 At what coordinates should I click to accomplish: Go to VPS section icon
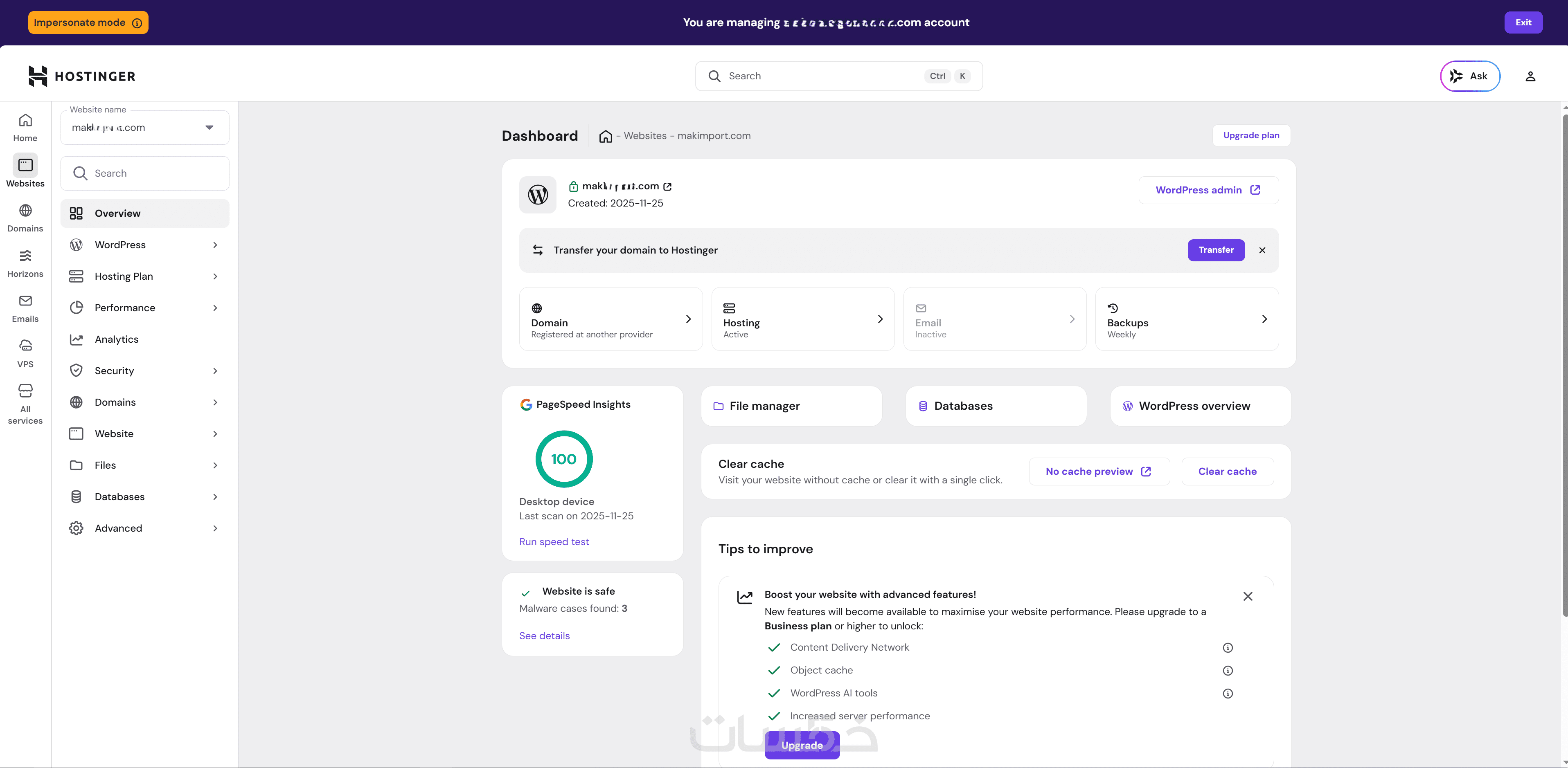click(25, 353)
